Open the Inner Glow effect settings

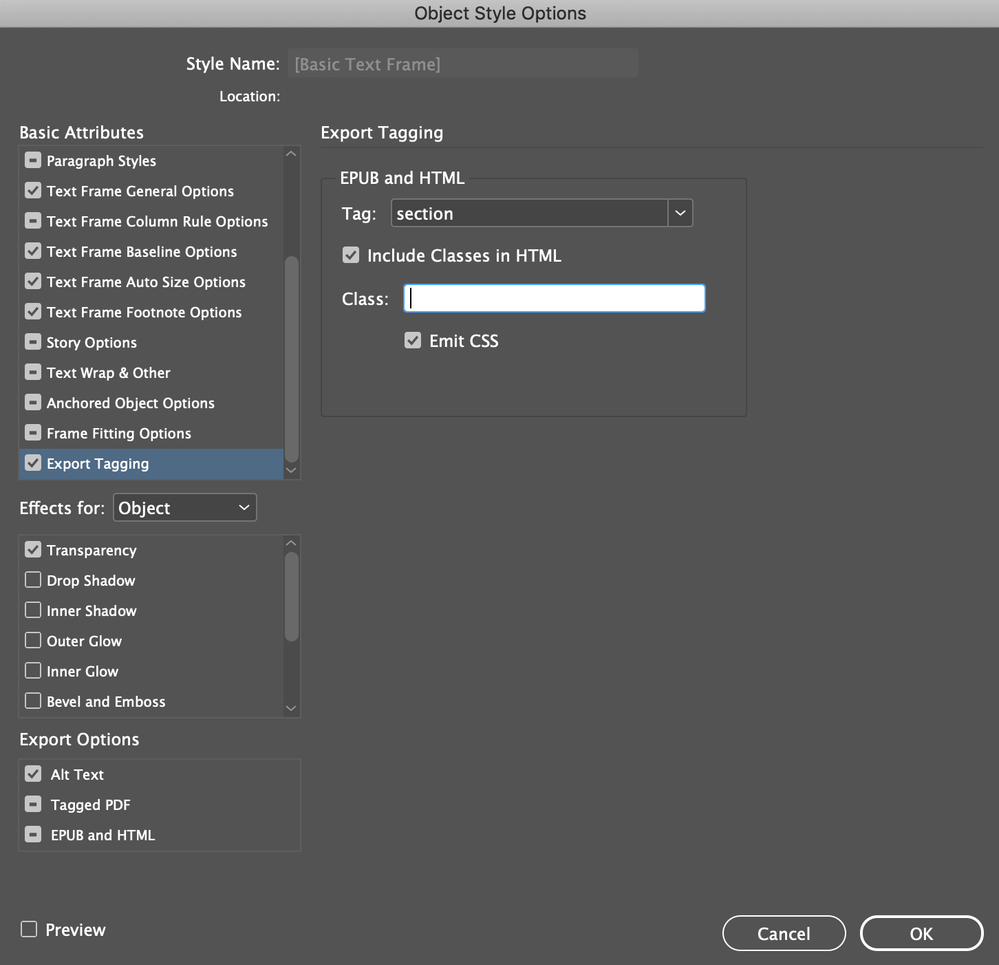82,671
